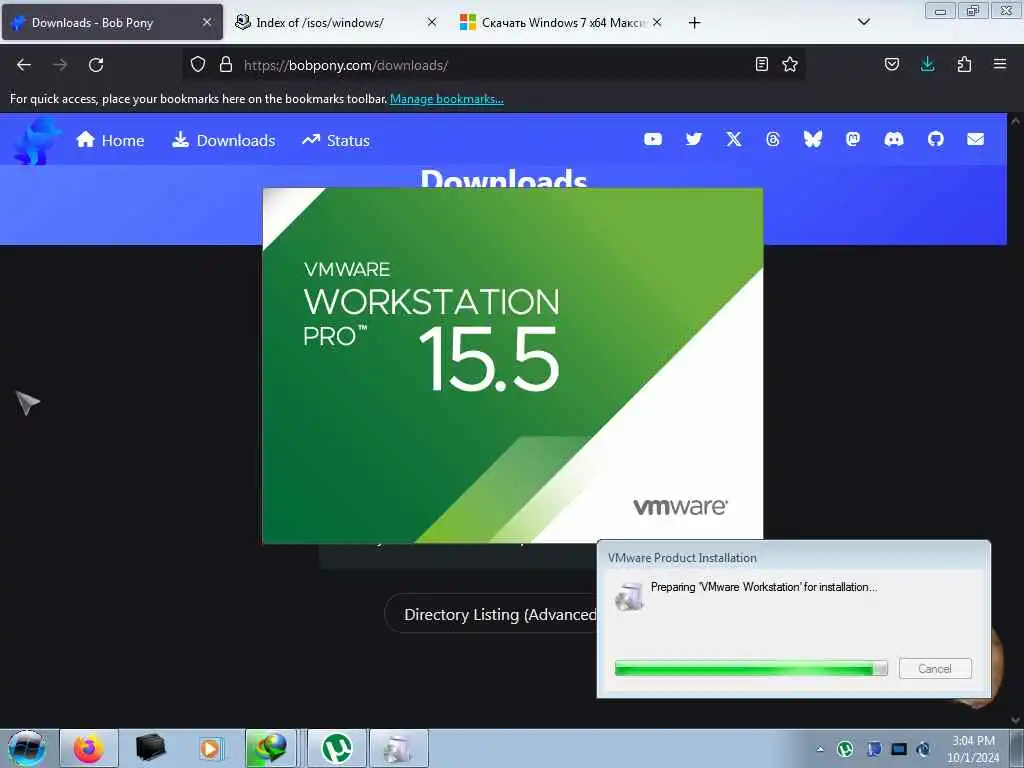
Task: View site security lock icon
Action: 226,65
